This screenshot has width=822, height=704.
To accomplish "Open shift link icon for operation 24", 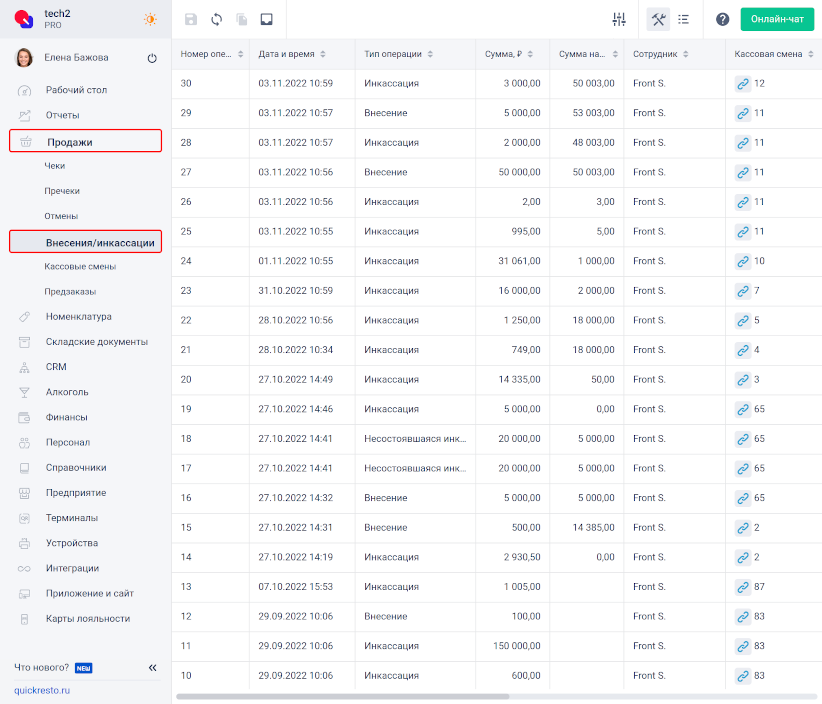I will click(742, 261).
